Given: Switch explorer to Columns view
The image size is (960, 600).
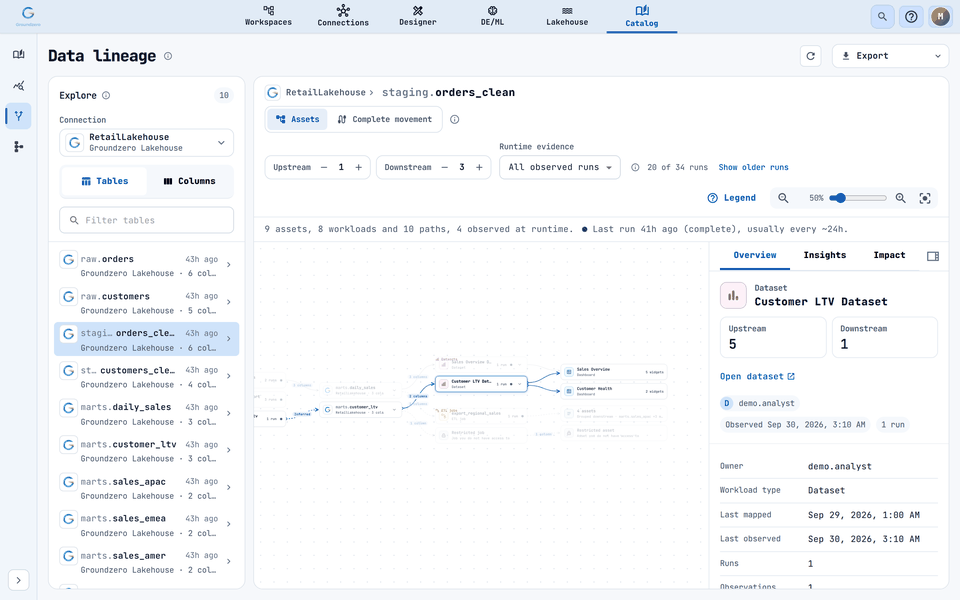Looking at the screenshot, I should (x=189, y=181).
